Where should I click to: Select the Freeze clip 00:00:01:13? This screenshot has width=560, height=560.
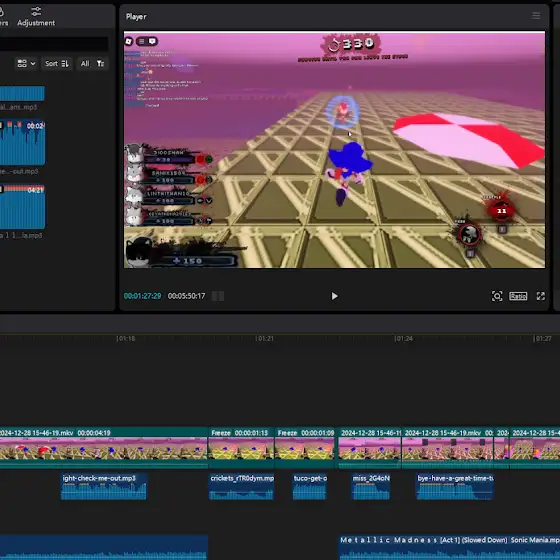pos(241,448)
